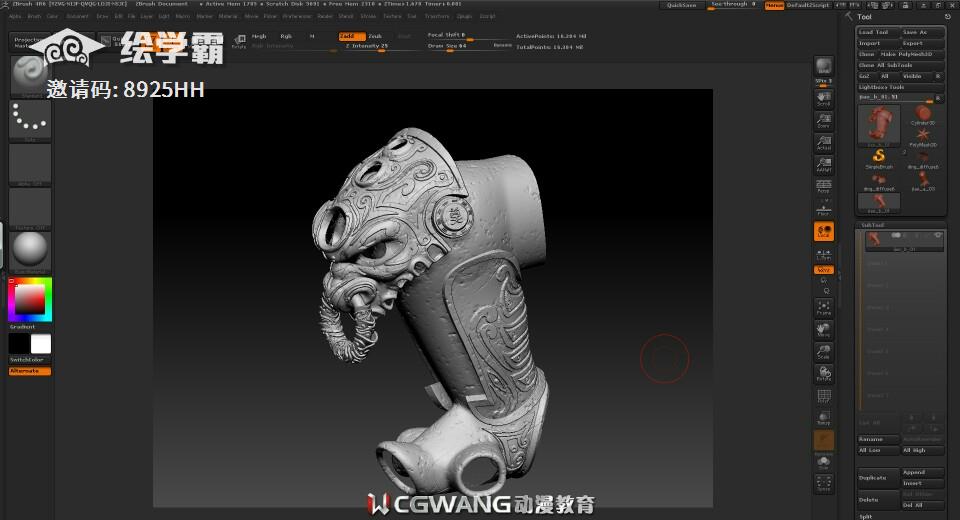Click the QuickSave button

pos(681,5)
